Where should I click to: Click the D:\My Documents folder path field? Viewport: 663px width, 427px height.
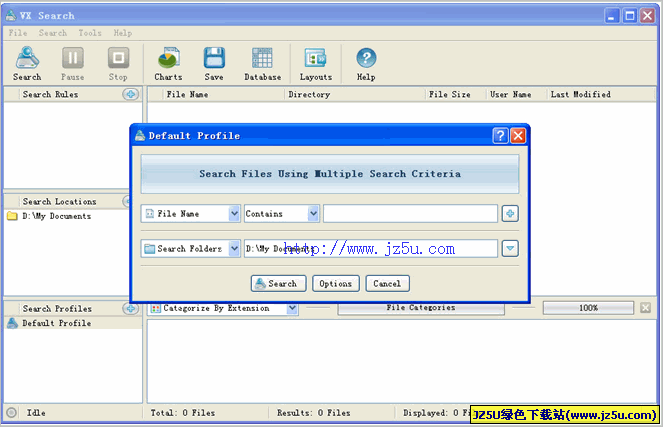coord(370,249)
